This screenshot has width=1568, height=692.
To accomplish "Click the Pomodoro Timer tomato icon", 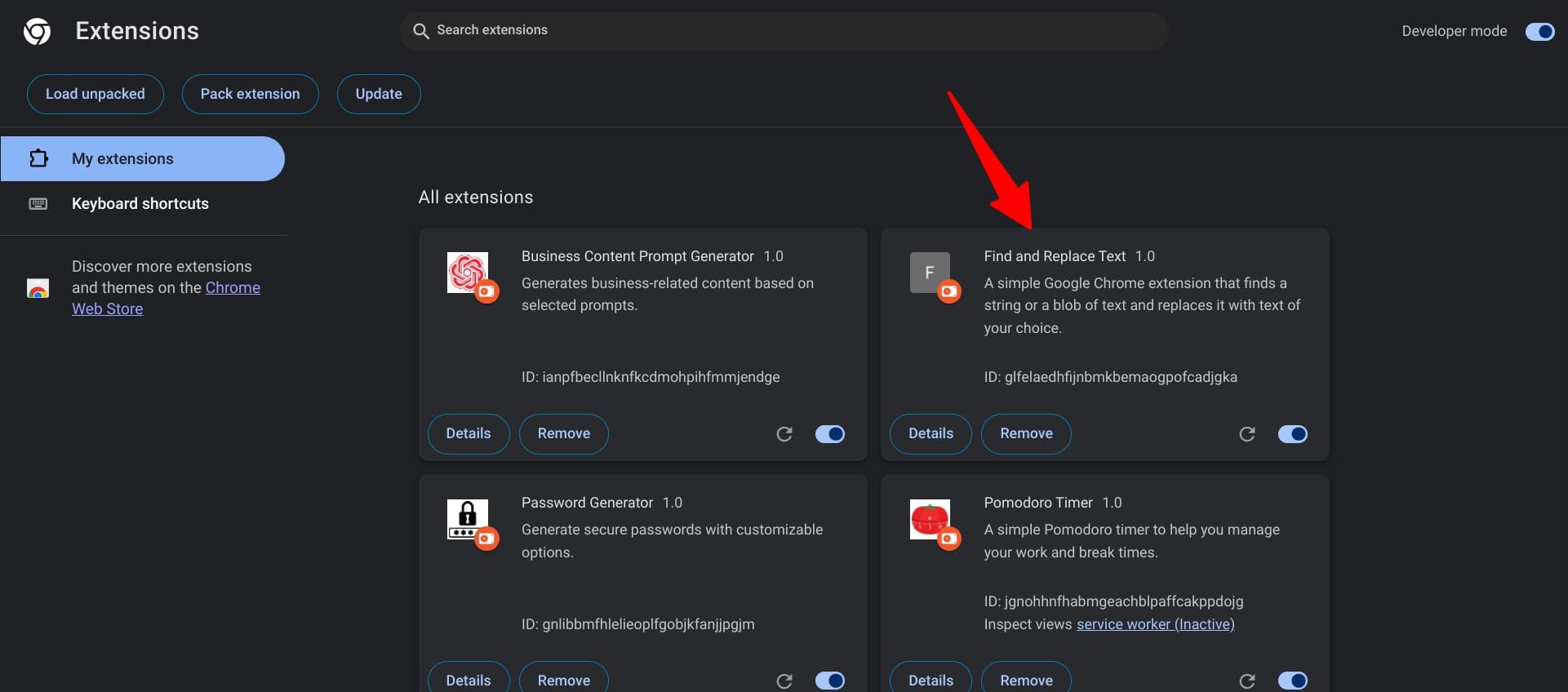I will pyautogui.click(x=930, y=519).
